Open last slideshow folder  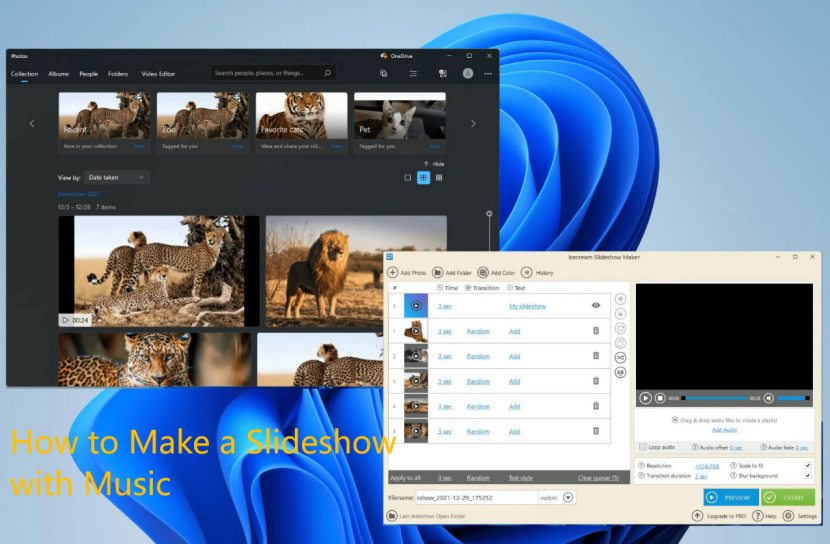click(x=427, y=516)
